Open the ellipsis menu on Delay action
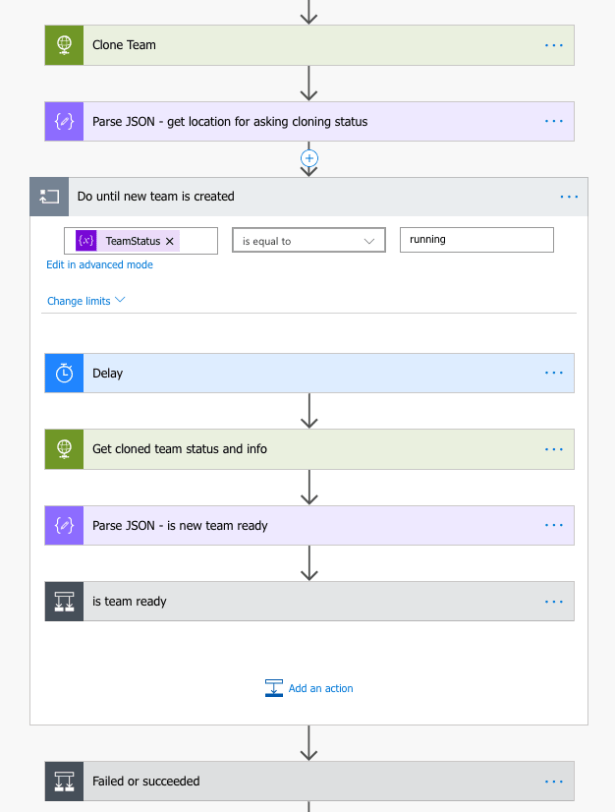This screenshot has height=812, width=615. click(554, 373)
